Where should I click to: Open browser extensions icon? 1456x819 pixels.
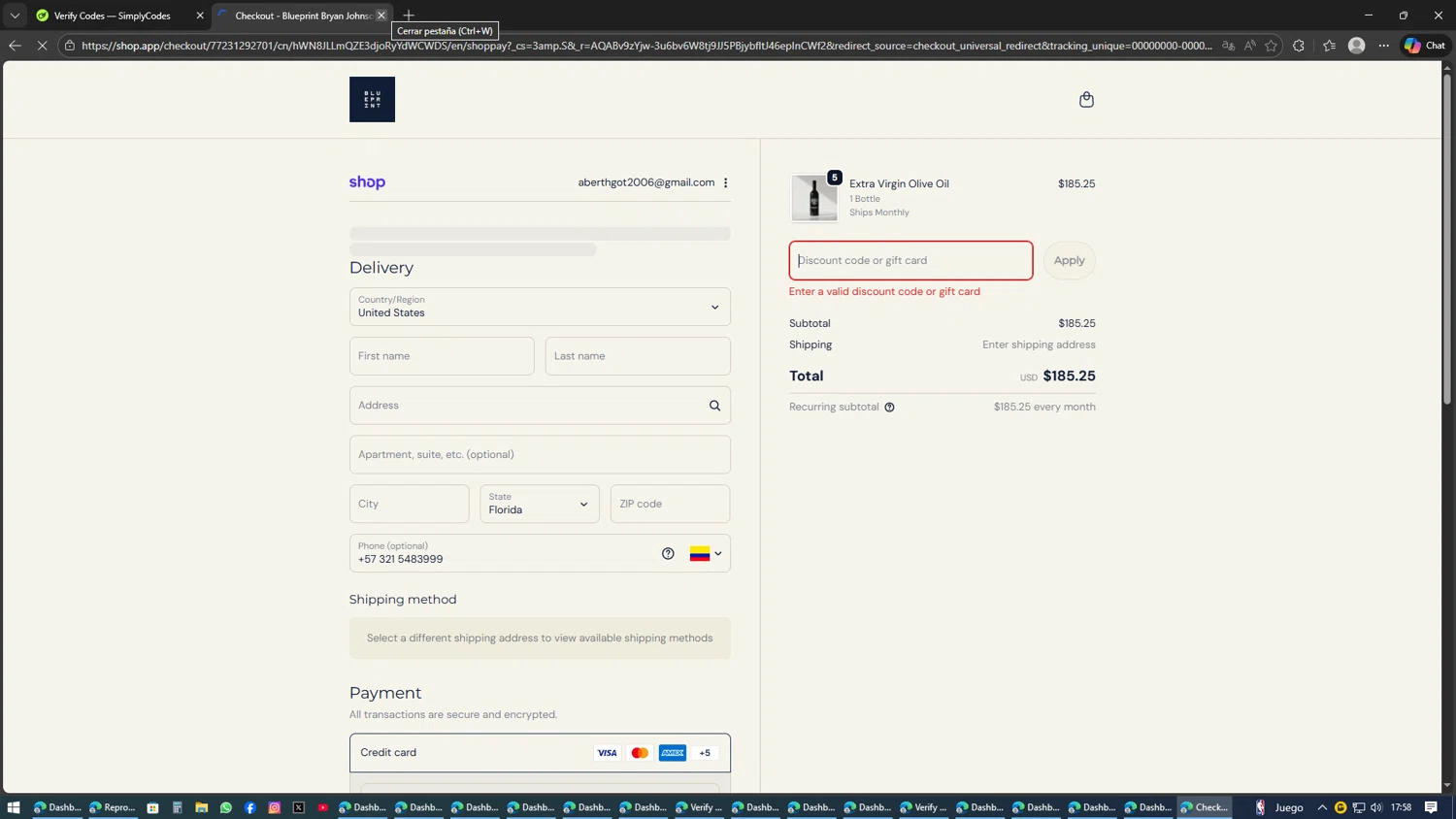click(x=1299, y=46)
